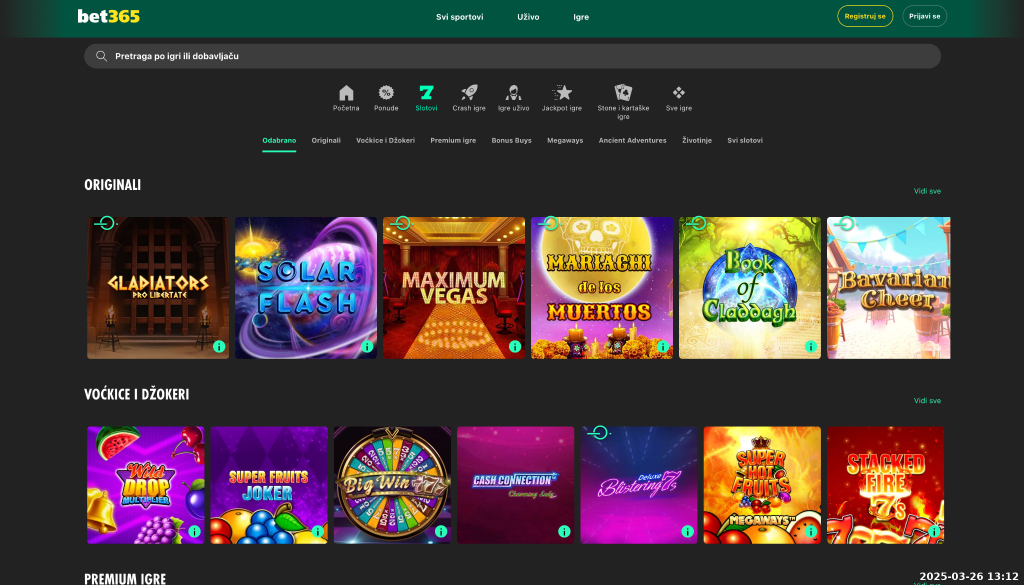Show info for Blistering 7s Deluxe

(x=687, y=531)
